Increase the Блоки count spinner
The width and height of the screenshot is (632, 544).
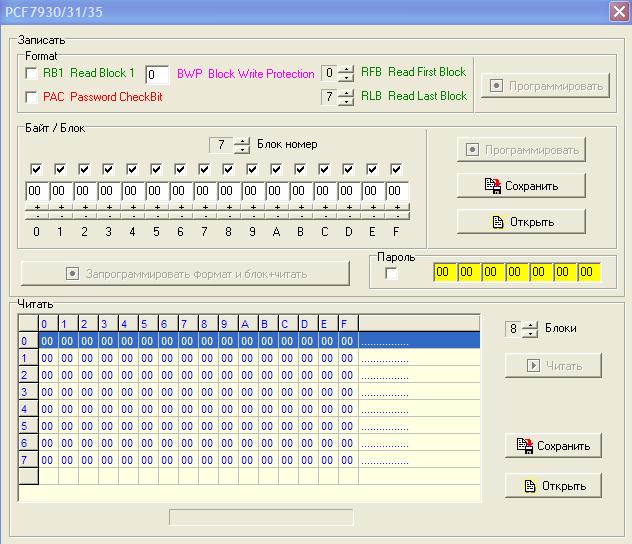(x=530, y=325)
